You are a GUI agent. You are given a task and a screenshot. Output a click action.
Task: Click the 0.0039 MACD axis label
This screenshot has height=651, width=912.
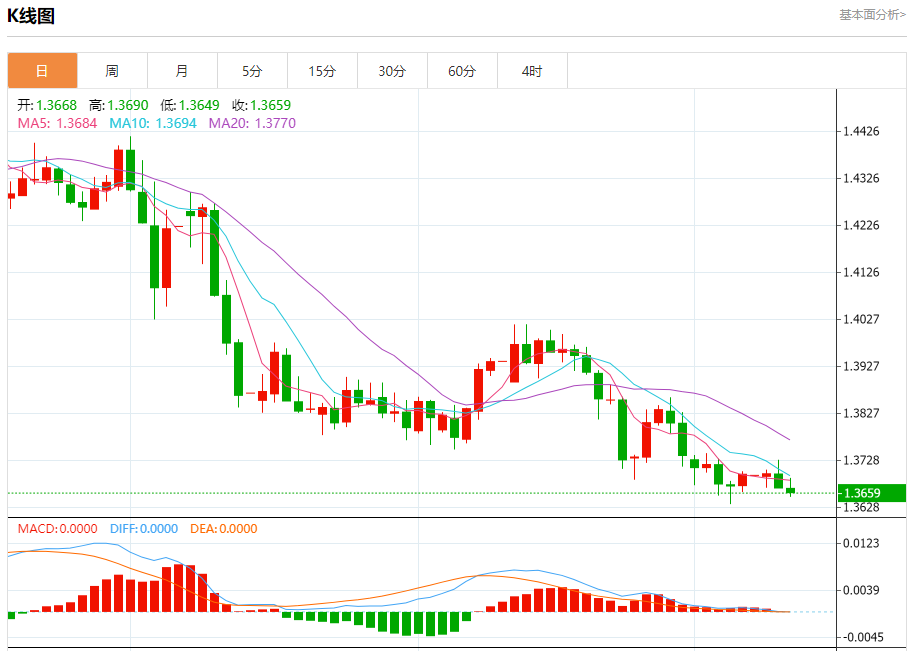point(861,590)
